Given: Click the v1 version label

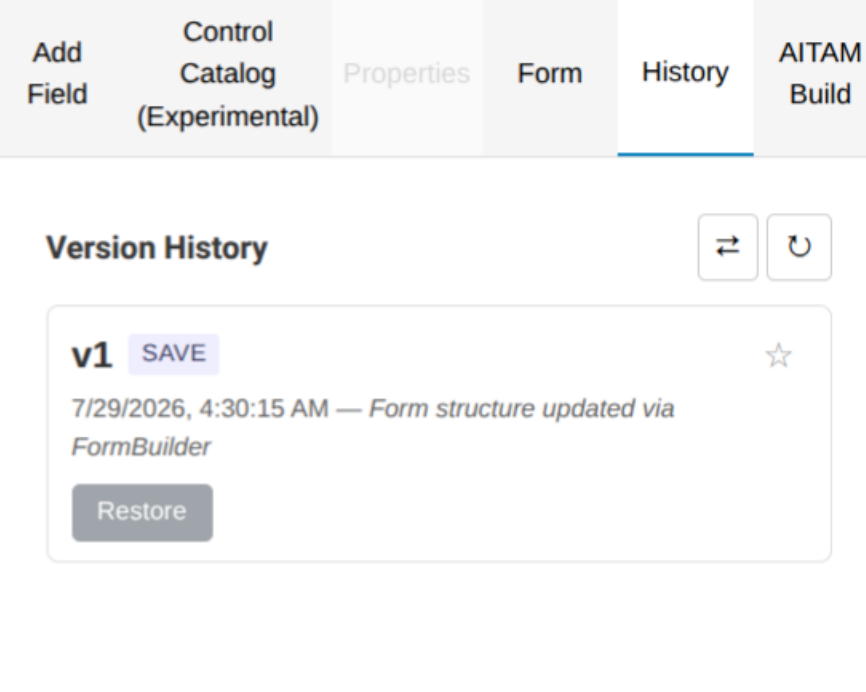Looking at the screenshot, I should [x=92, y=355].
